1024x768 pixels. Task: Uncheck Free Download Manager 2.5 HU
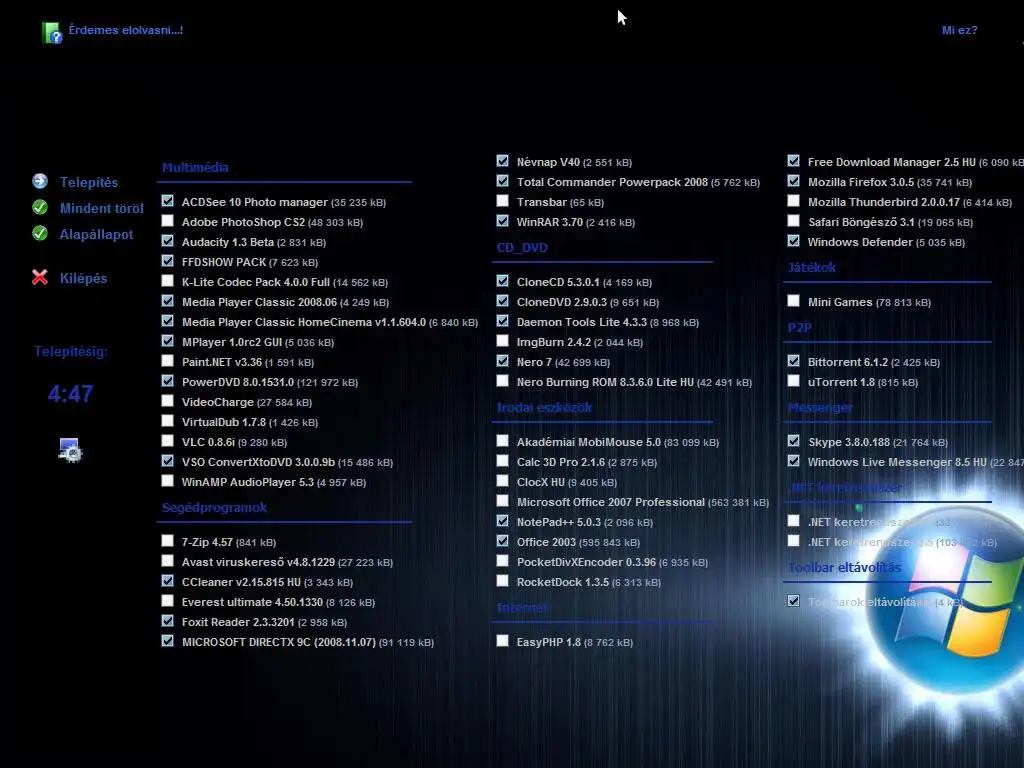(793, 161)
